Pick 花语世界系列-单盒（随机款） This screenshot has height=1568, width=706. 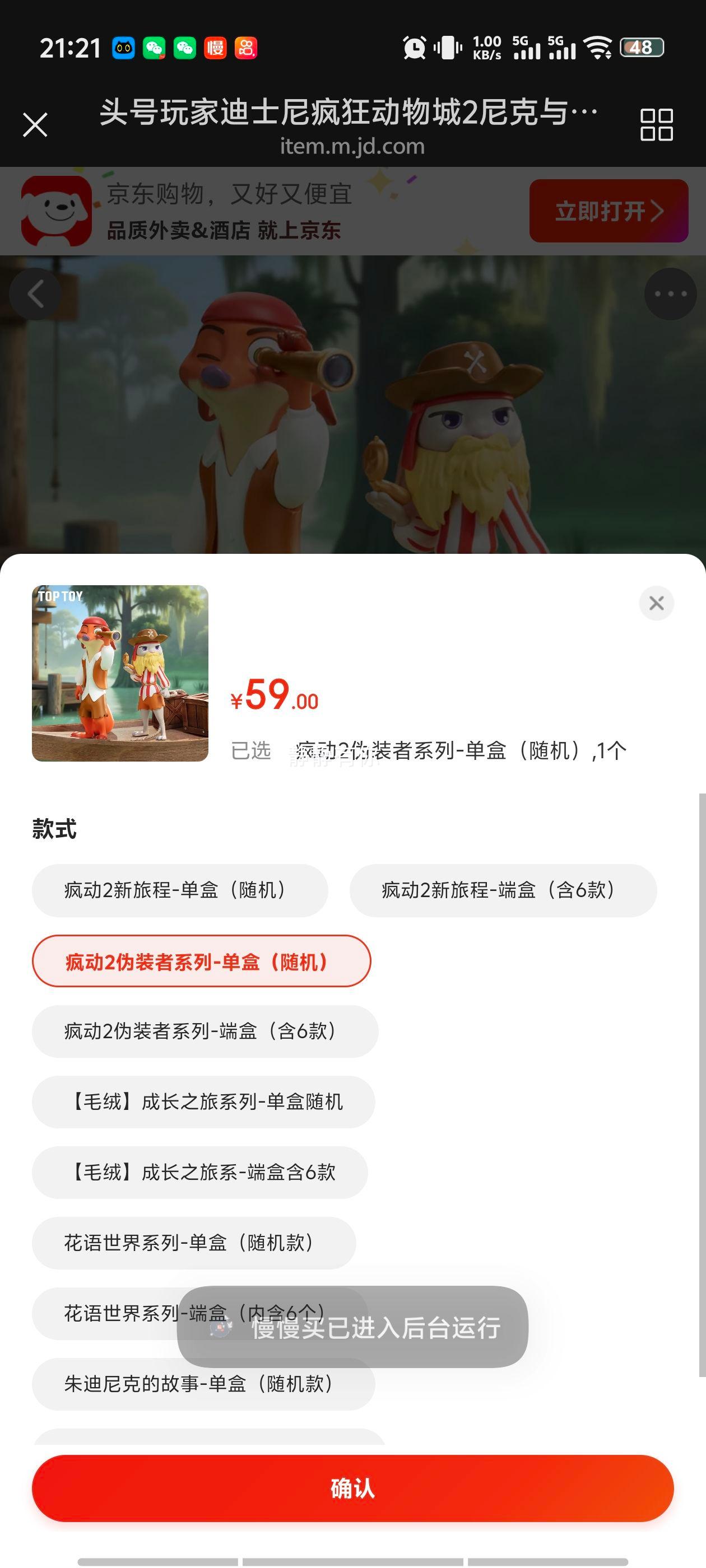tap(194, 1243)
